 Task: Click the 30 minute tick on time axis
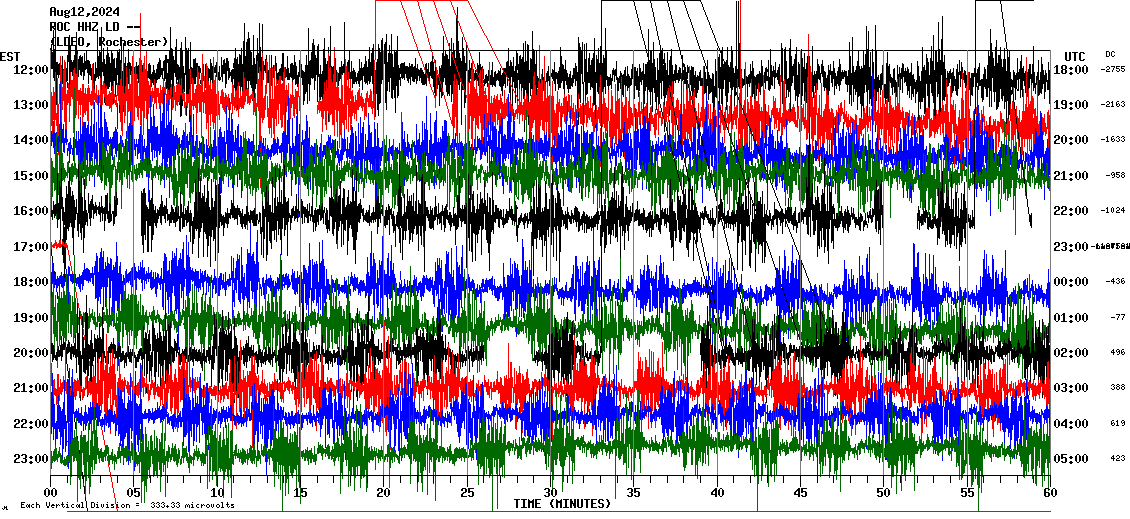(550, 493)
